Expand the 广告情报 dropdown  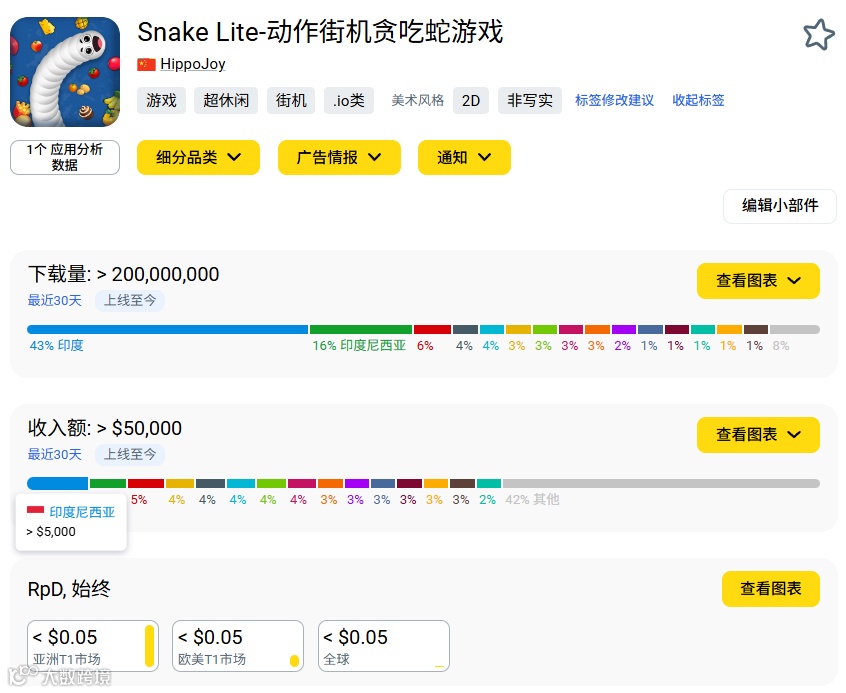339,157
